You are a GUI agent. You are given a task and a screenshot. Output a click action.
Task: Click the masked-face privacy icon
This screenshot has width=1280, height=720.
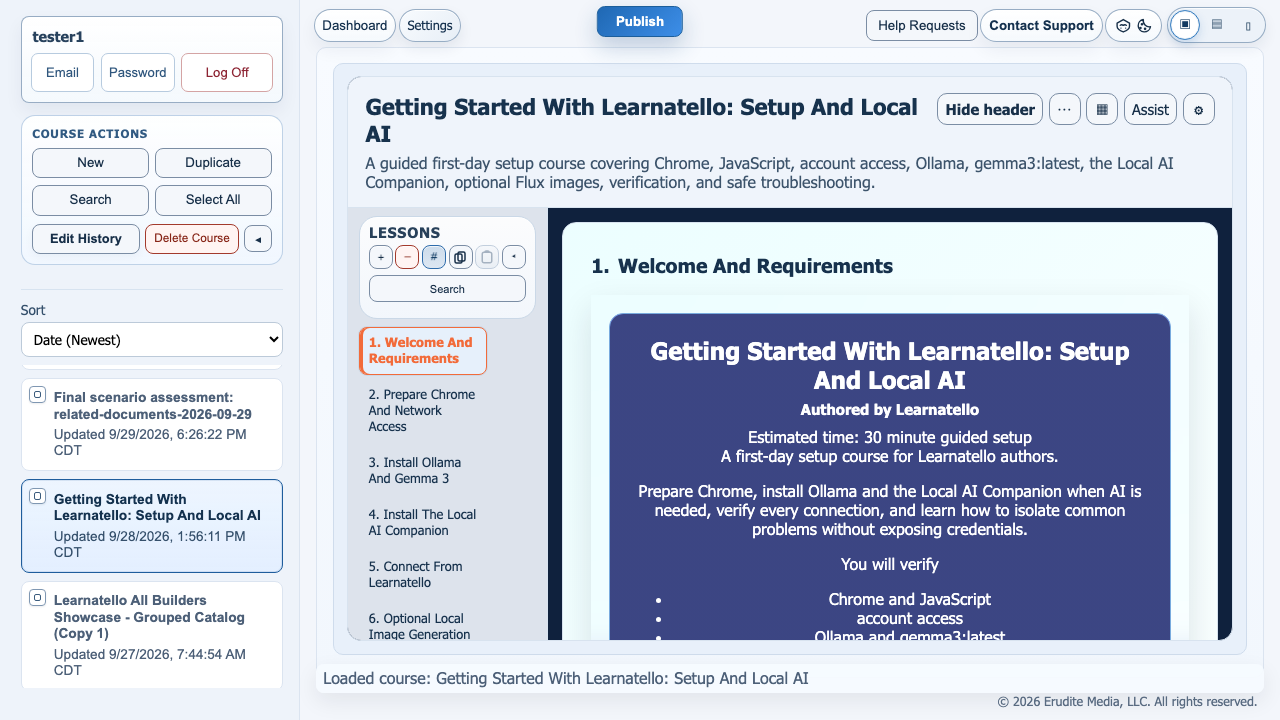click(x=1123, y=26)
